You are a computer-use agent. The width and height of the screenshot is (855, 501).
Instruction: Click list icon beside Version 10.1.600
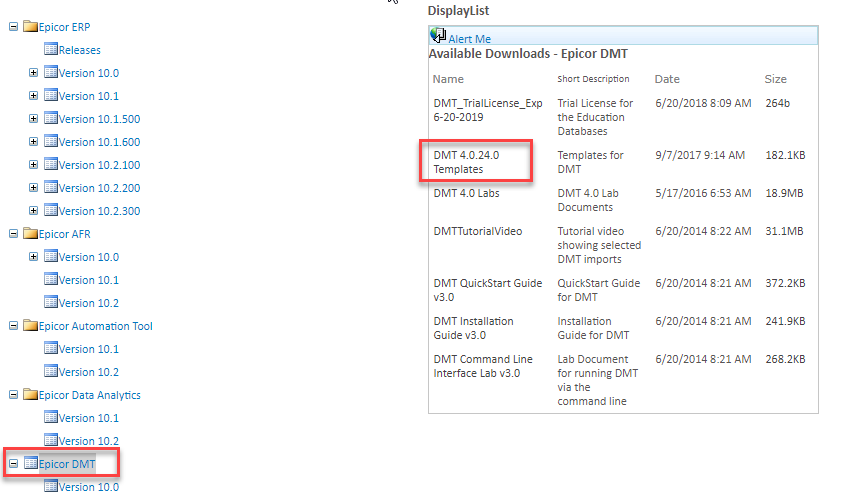click(51, 141)
